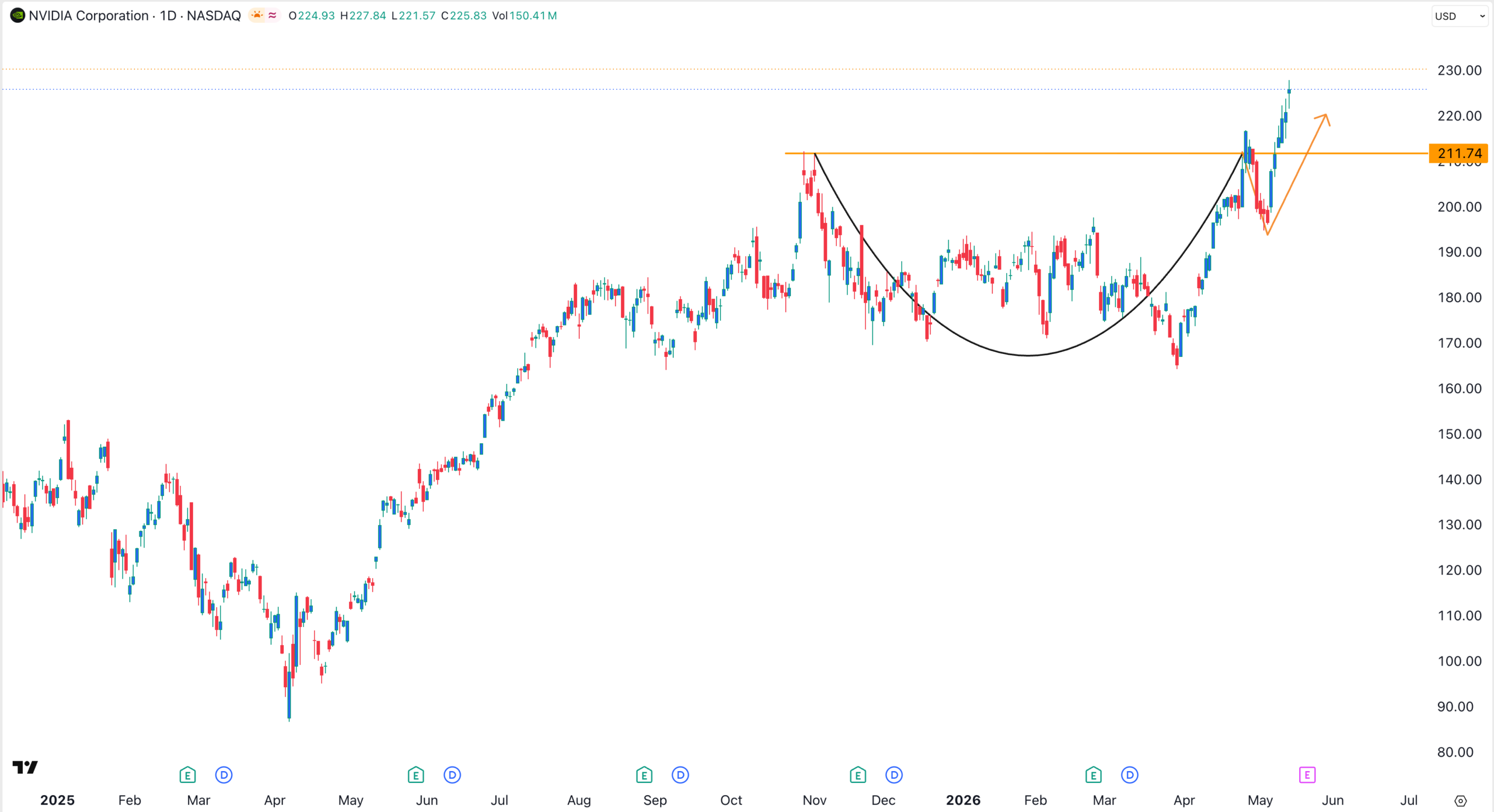Click the pink approximate-data icon beside market status

(x=273, y=16)
